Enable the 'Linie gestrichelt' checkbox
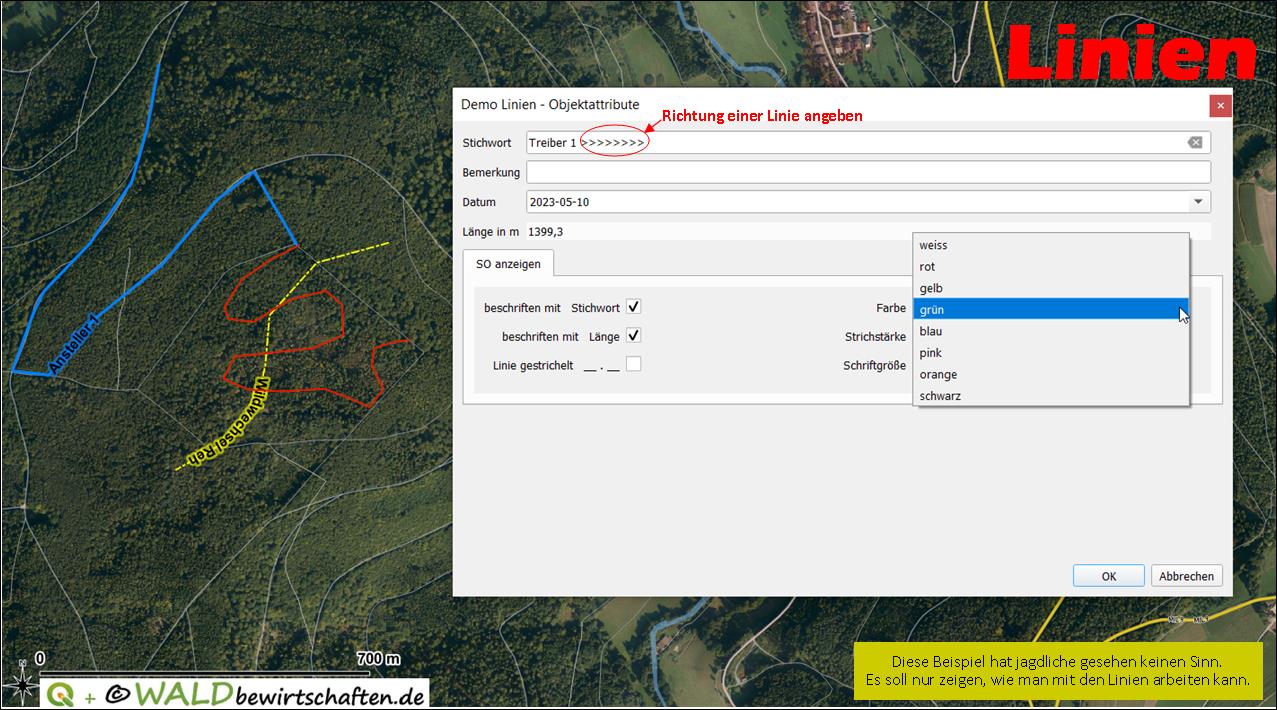Viewport: 1277px width, 710px height. [633, 364]
